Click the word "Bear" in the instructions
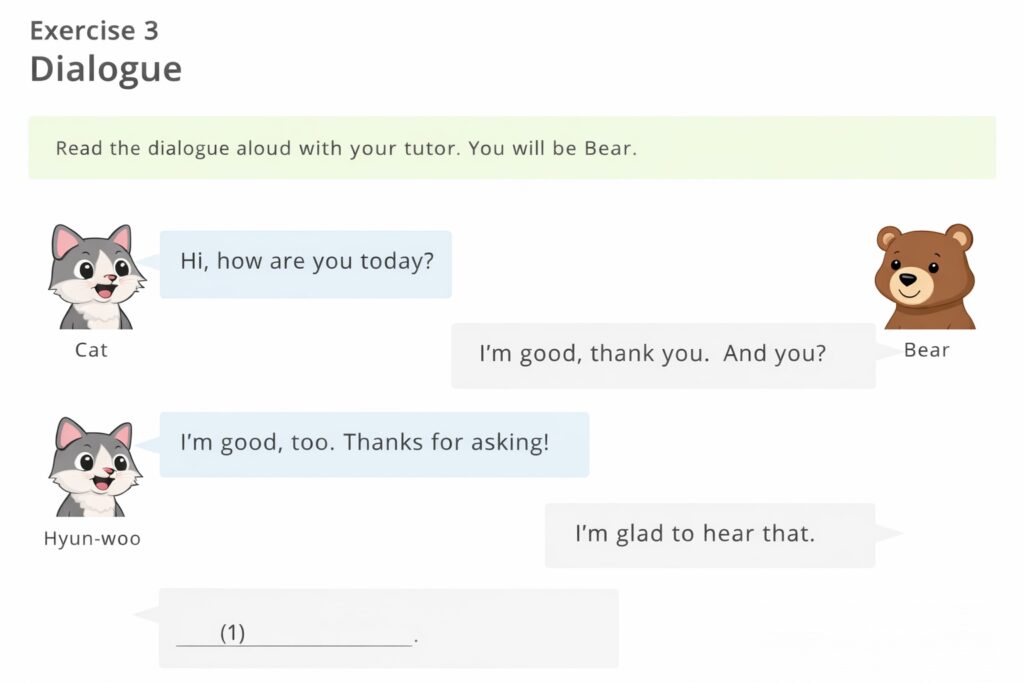1024x683 pixels. point(608,149)
